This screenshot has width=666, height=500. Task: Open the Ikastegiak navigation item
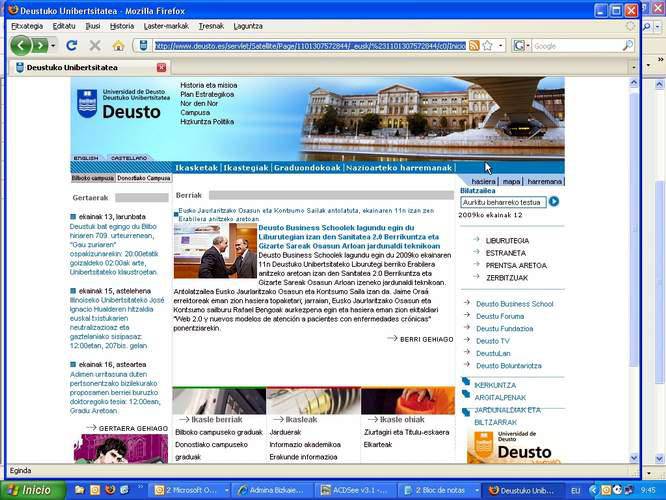(x=246, y=168)
